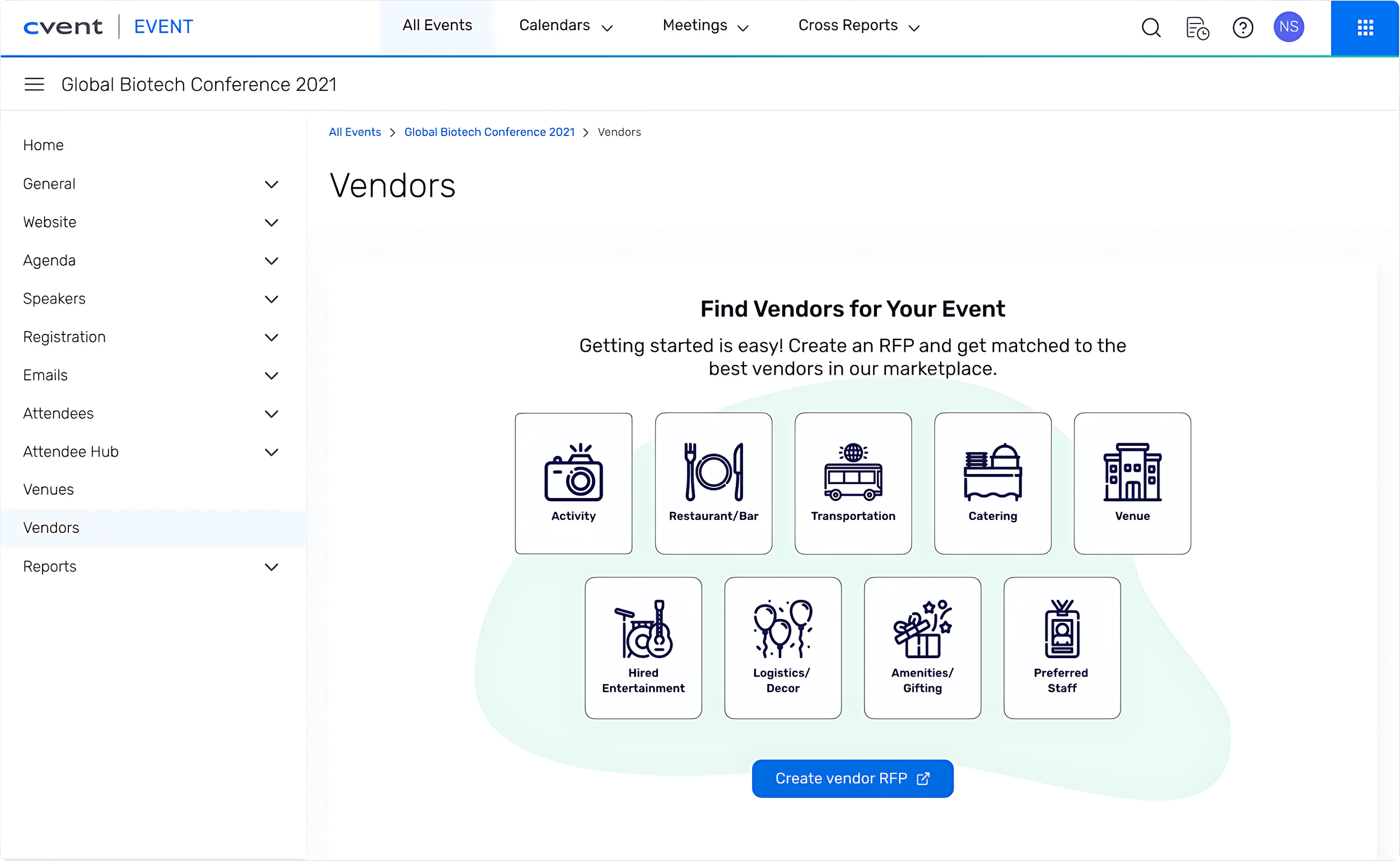Expand the Registration sidebar section

pyautogui.click(x=271, y=337)
